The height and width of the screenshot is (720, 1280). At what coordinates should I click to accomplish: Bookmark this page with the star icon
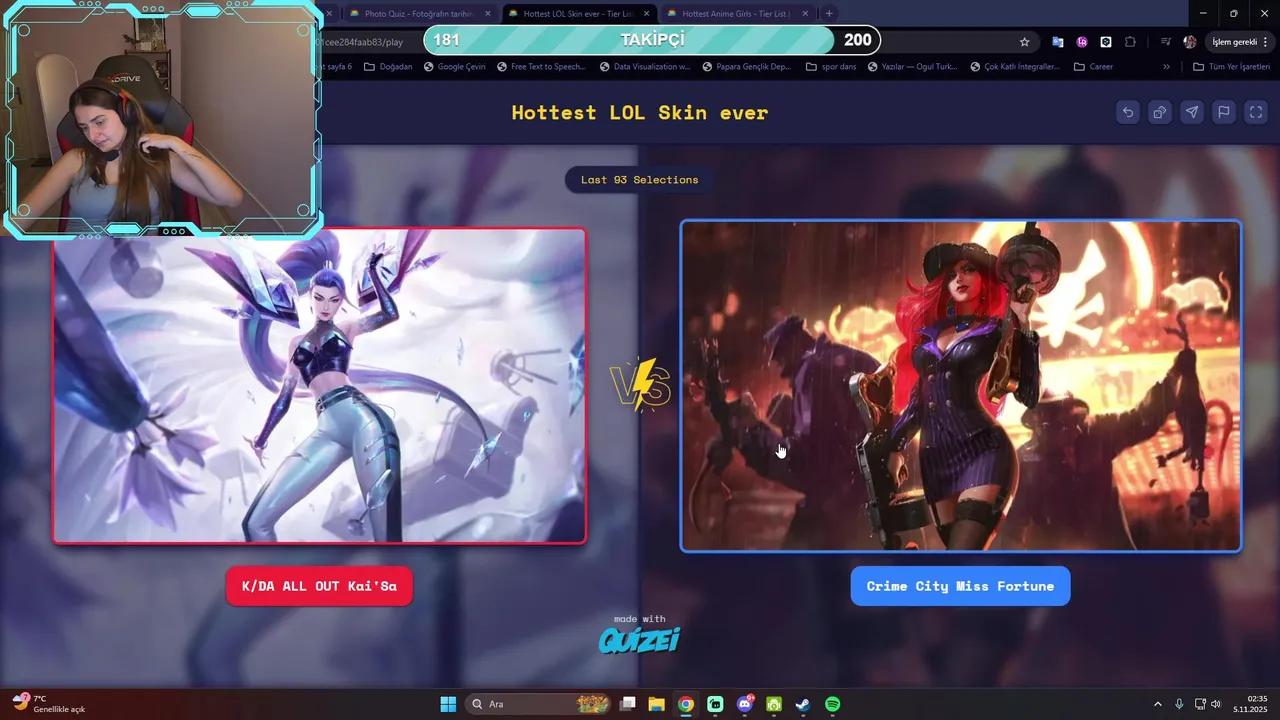tap(1024, 42)
